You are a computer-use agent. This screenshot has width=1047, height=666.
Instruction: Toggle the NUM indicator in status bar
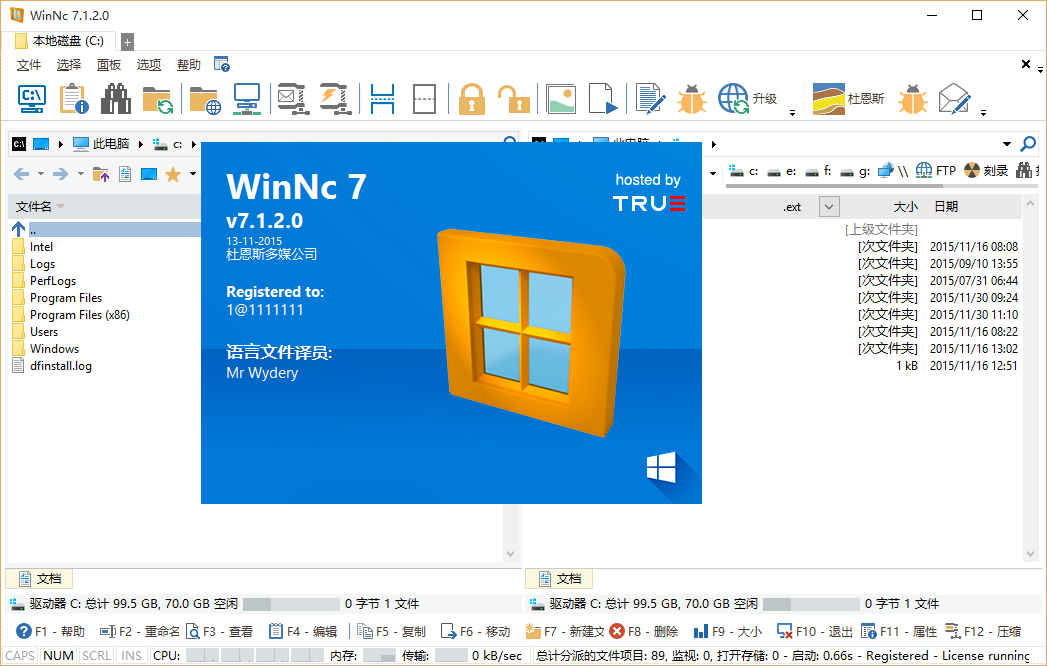tap(59, 656)
